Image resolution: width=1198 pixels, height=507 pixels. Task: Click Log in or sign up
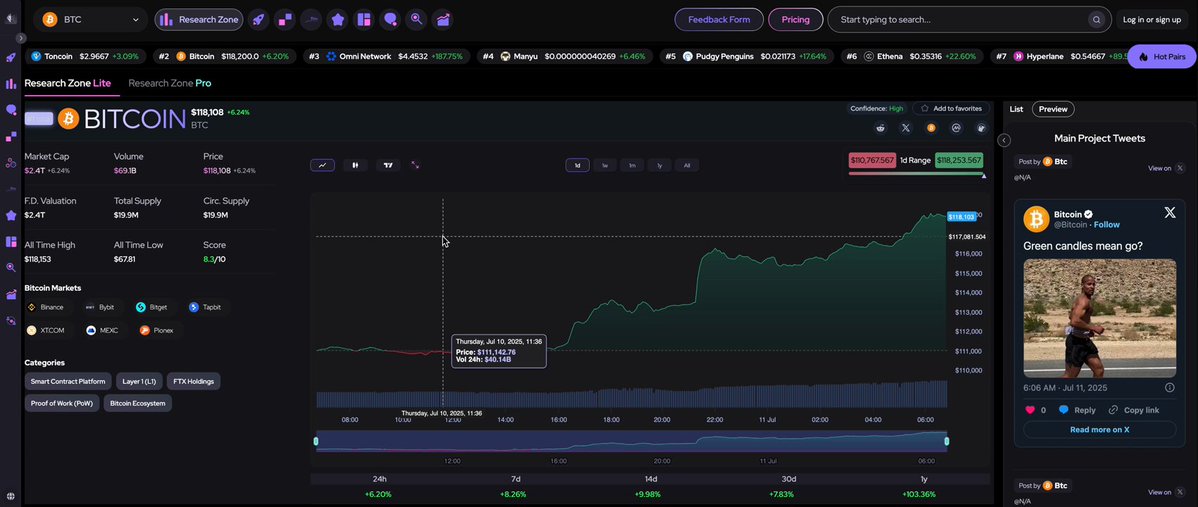(1151, 20)
